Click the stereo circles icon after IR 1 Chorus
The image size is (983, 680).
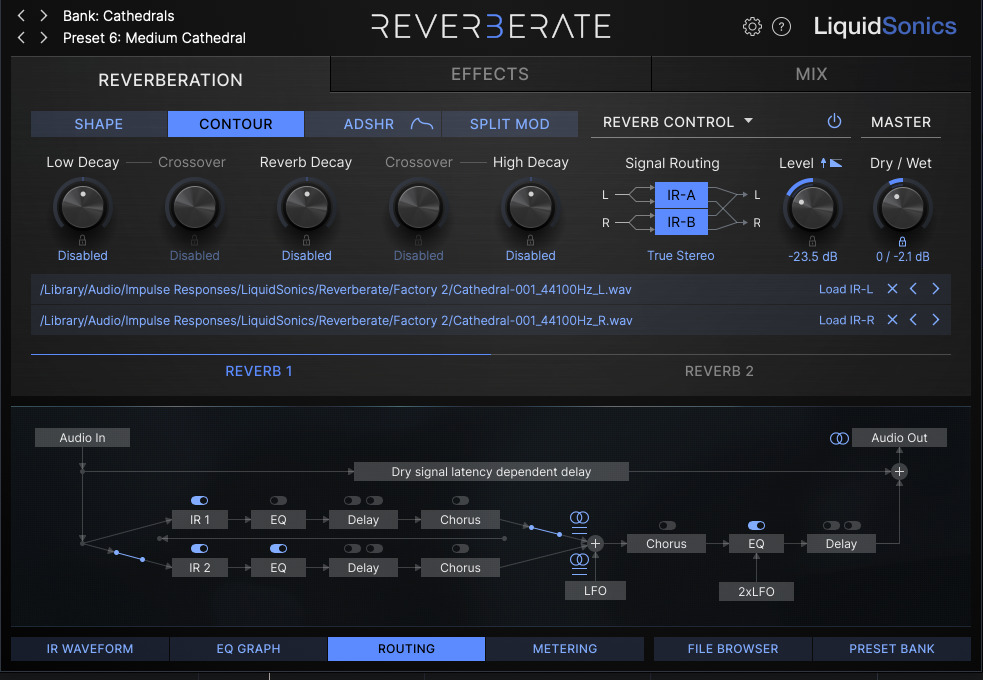click(x=579, y=518)
